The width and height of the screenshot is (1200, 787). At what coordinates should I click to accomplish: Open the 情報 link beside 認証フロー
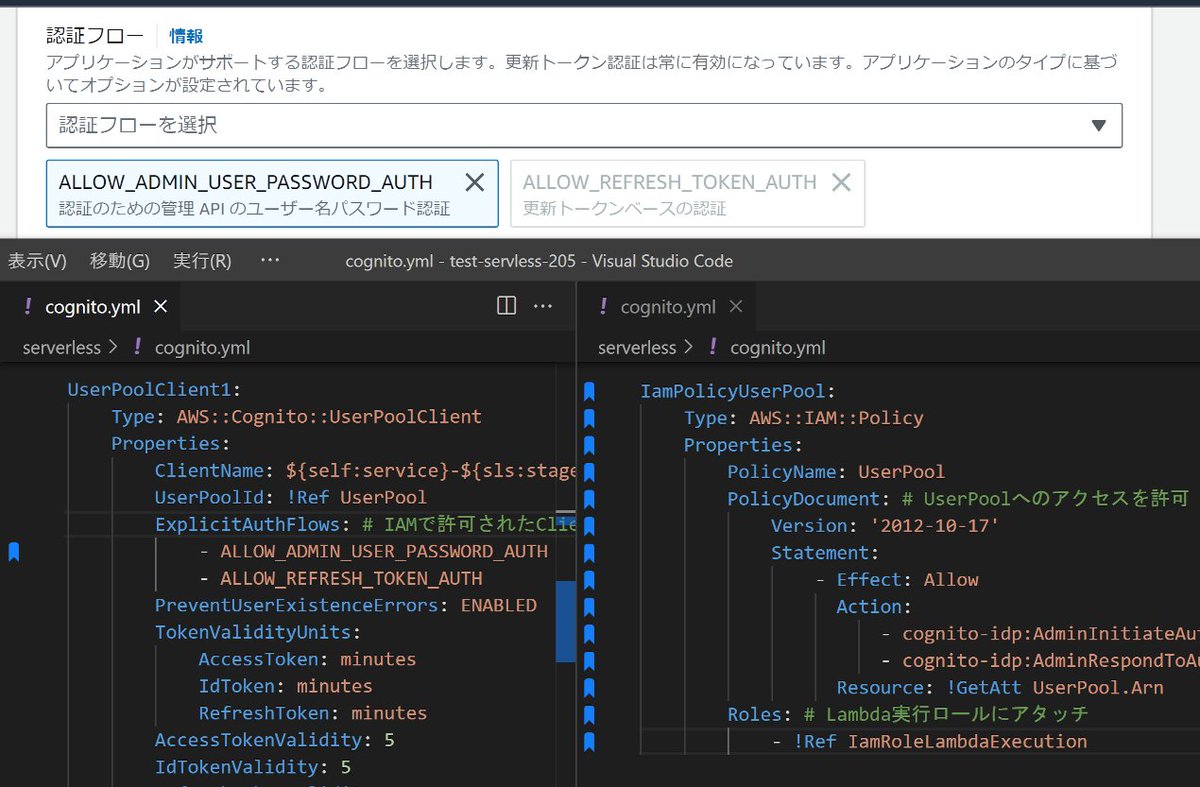pos(186,36)
